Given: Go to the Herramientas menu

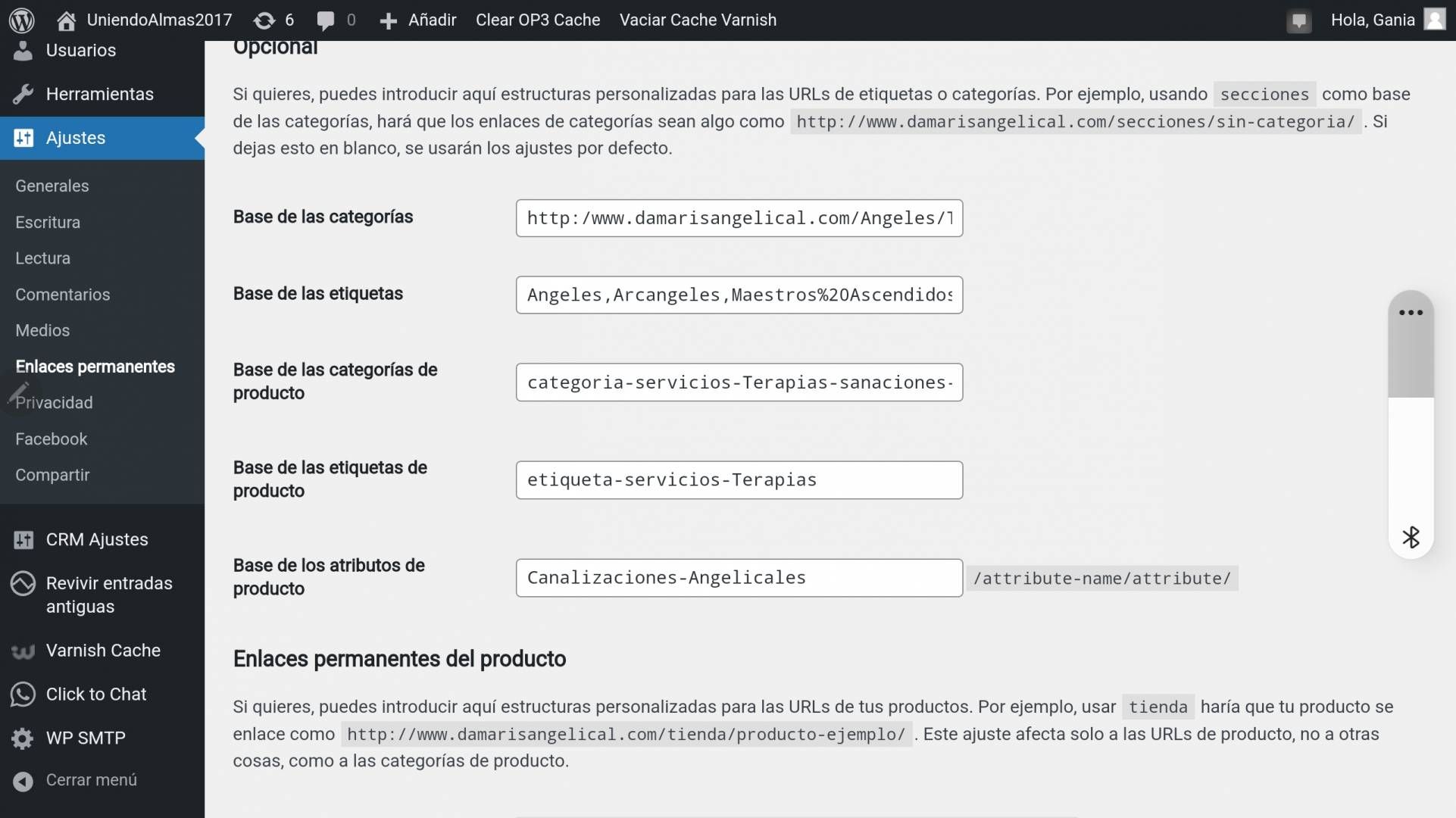Looking at the screenshot, I should tap(100, 94).
